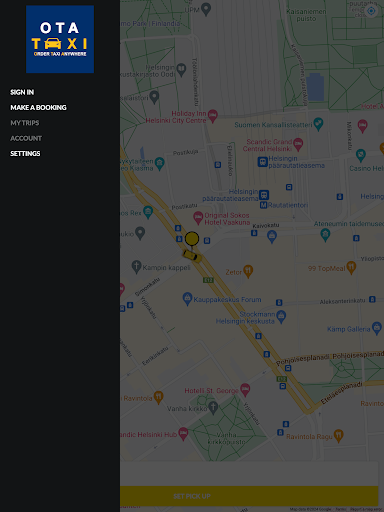Viewport: 384px width, 512px height.
Task: Click the Zetor restaurant pin
Action: (x=248, y=271)
